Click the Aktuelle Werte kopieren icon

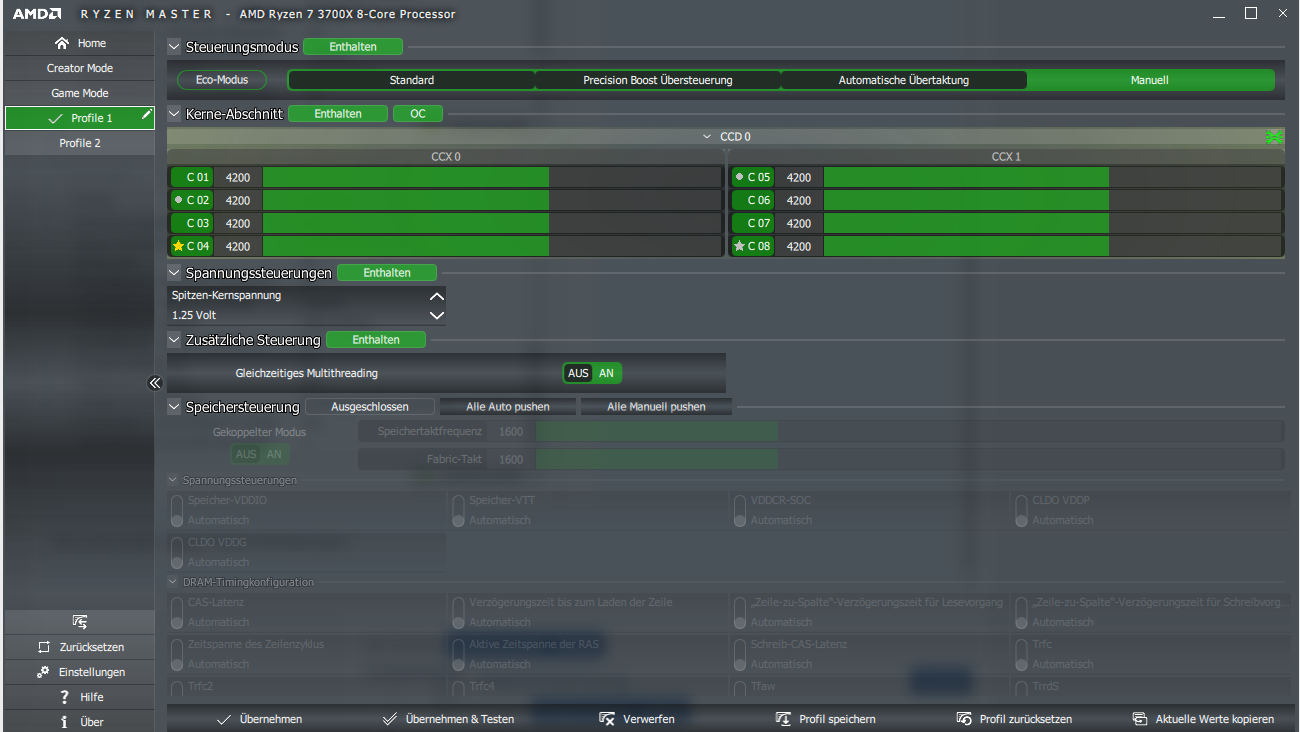pos(1139,719)
